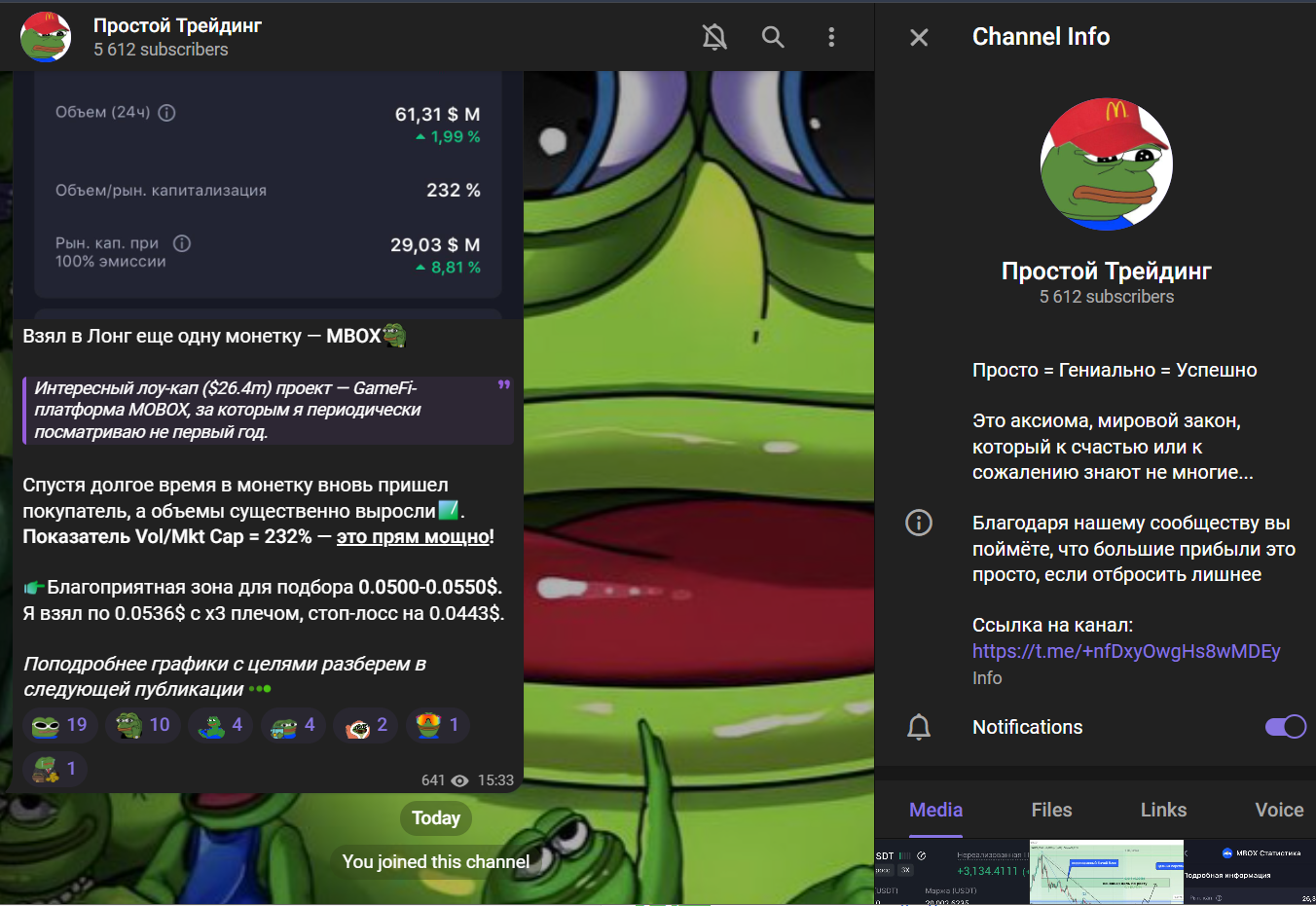1316x906 pixels.
Task: Click the label "Объем/рын. капитализация"
Action: (161, 190)
